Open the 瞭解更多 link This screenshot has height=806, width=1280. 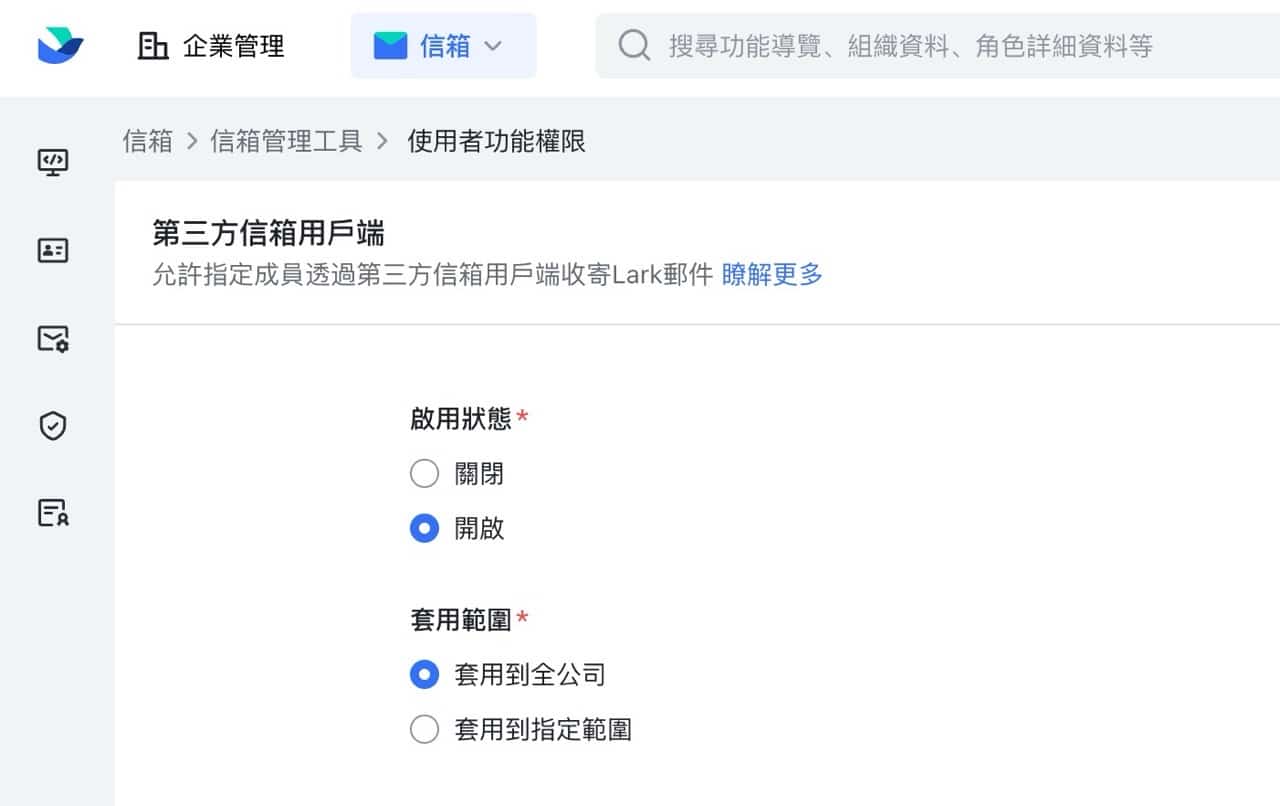click(x=772, y=275)
